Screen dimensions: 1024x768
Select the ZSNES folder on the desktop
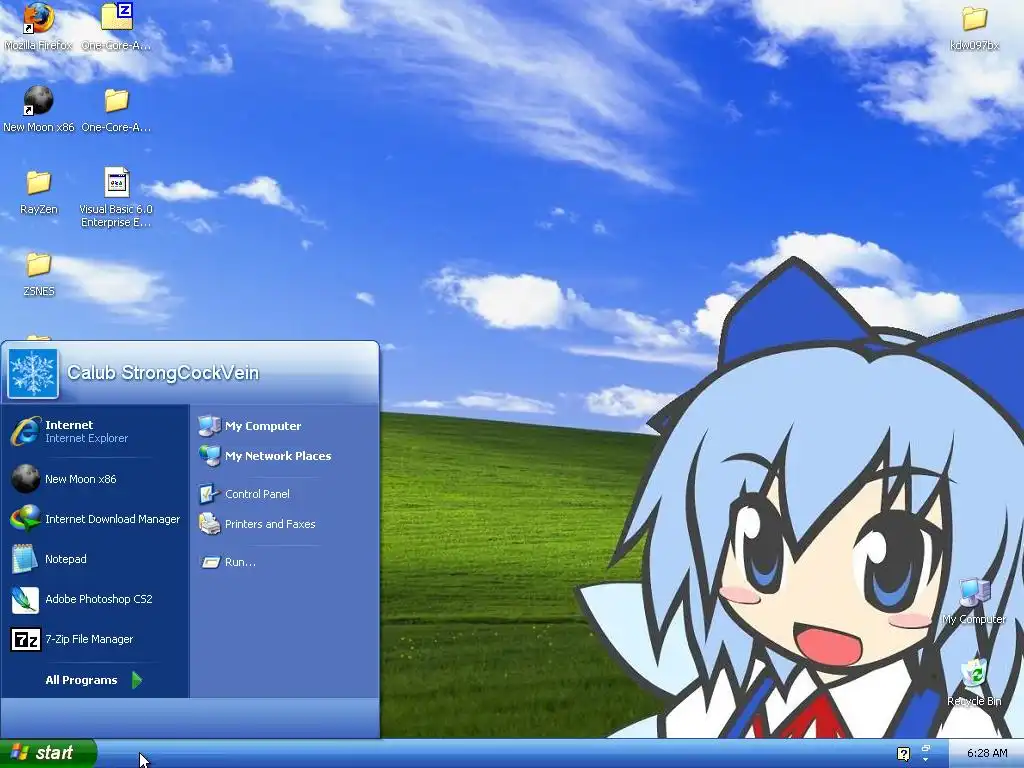[x=39, y=274]
